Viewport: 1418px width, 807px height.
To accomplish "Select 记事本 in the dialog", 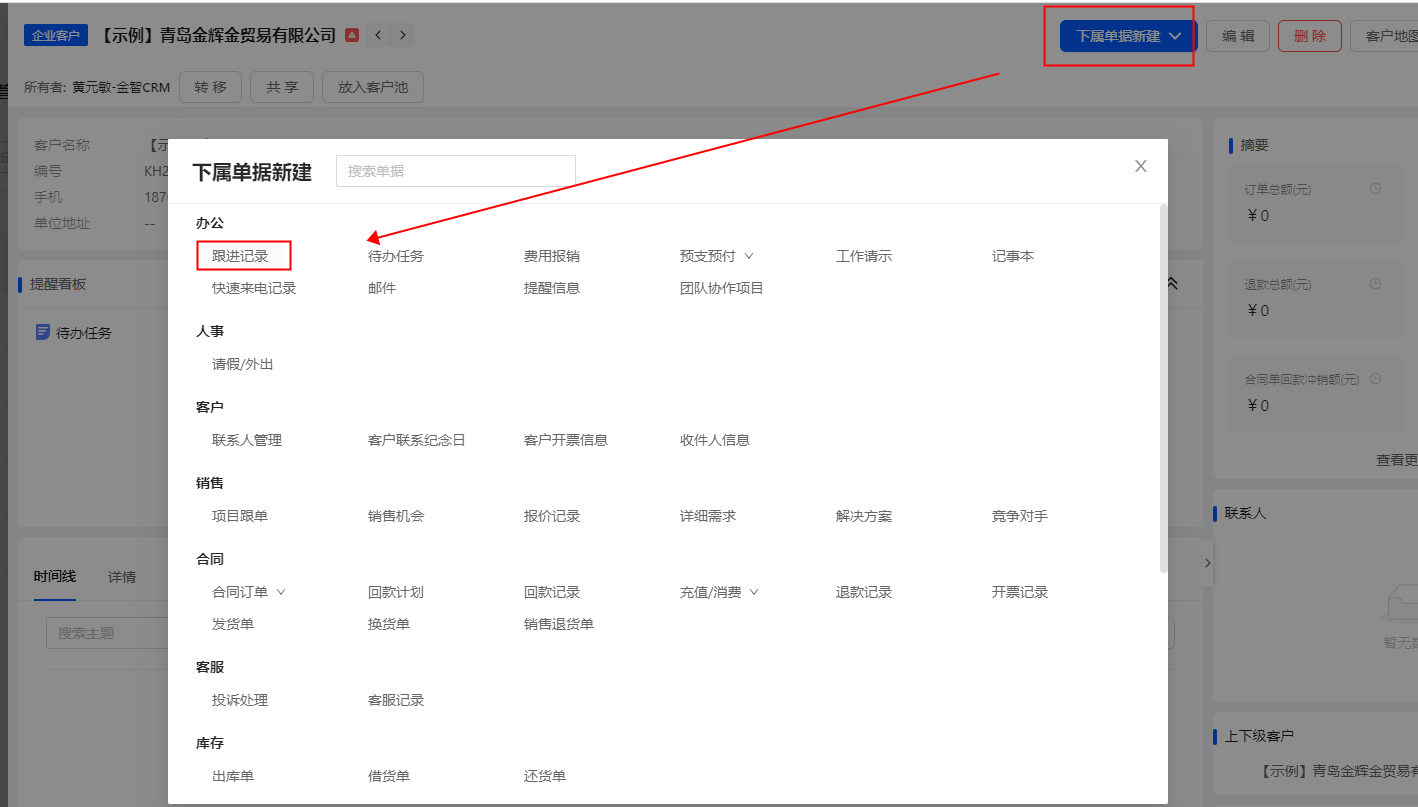I will pos(1013,256).
